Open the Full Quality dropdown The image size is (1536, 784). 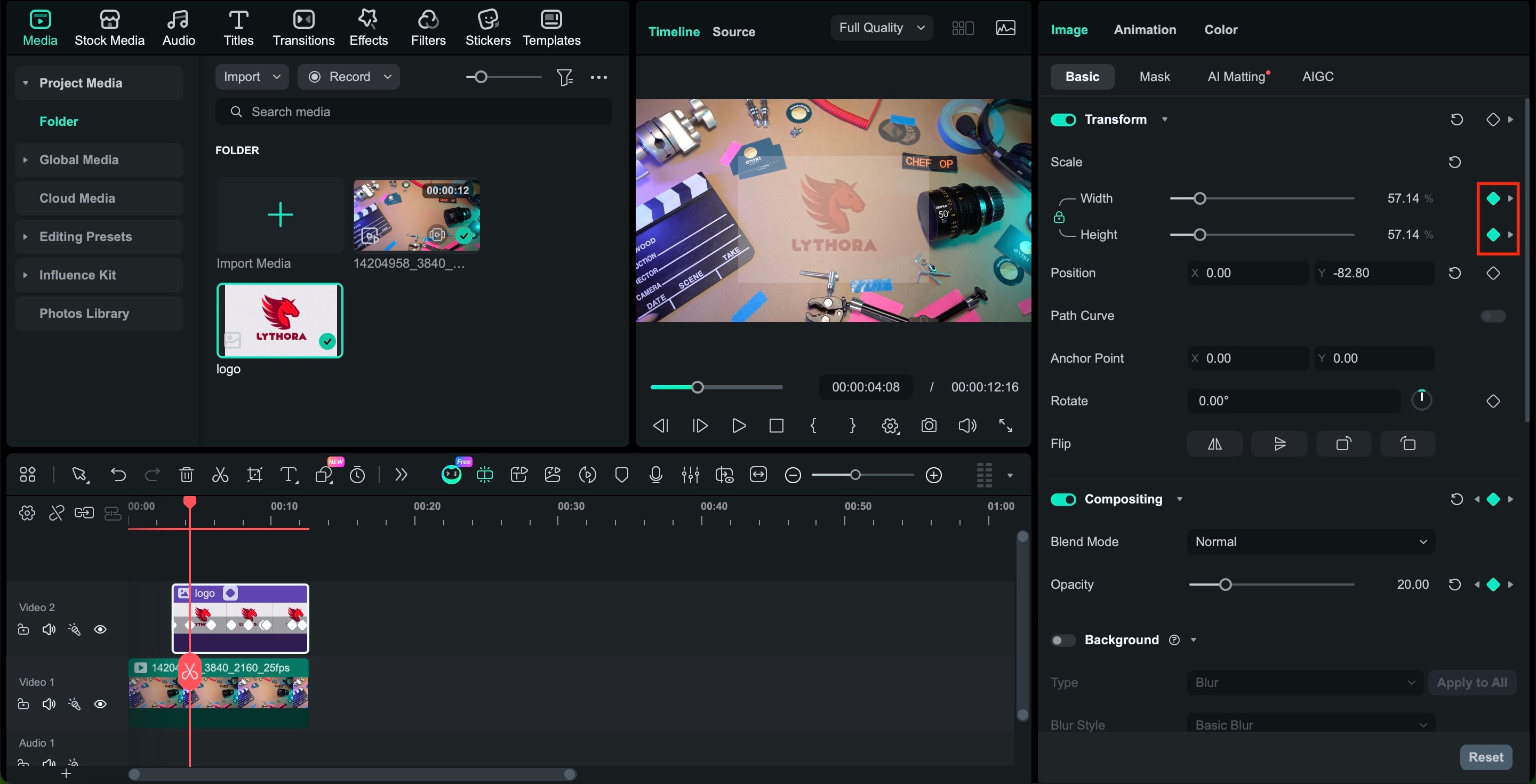pos(881,27)
